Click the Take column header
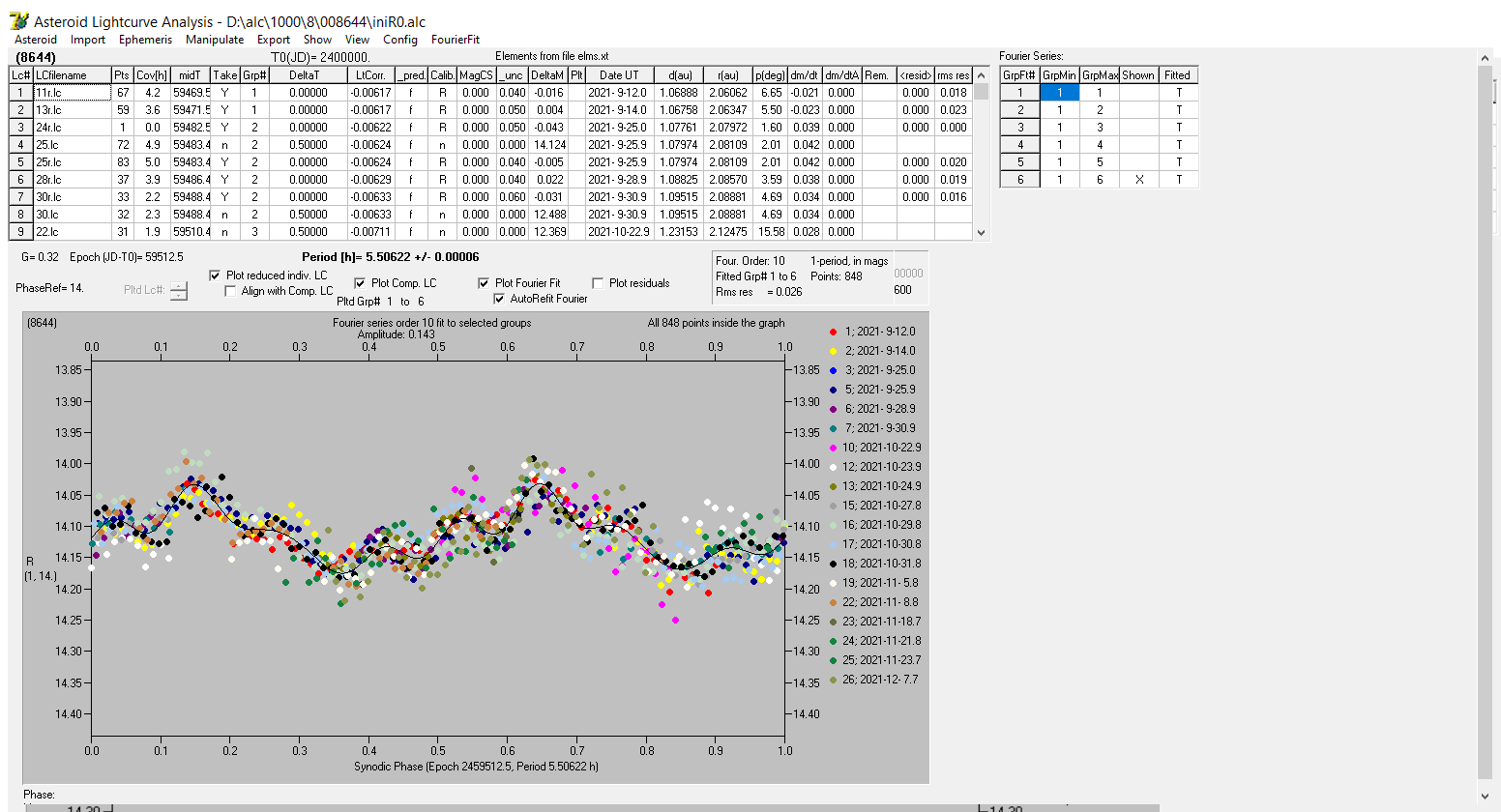This screenshot has width=1501, height=812. pos(225,75)
